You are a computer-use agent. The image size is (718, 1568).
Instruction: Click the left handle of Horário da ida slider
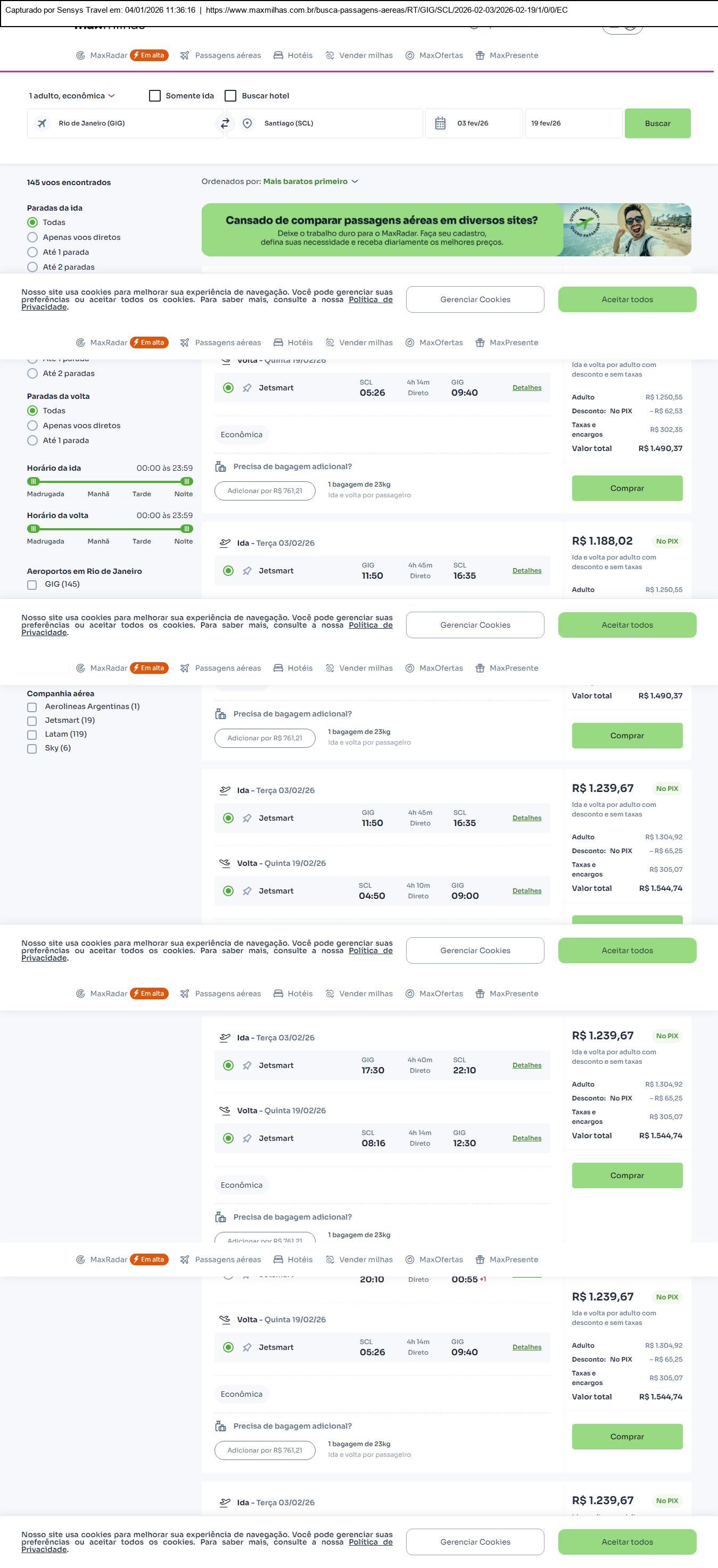pyautogui.click(x=34, y=481)
